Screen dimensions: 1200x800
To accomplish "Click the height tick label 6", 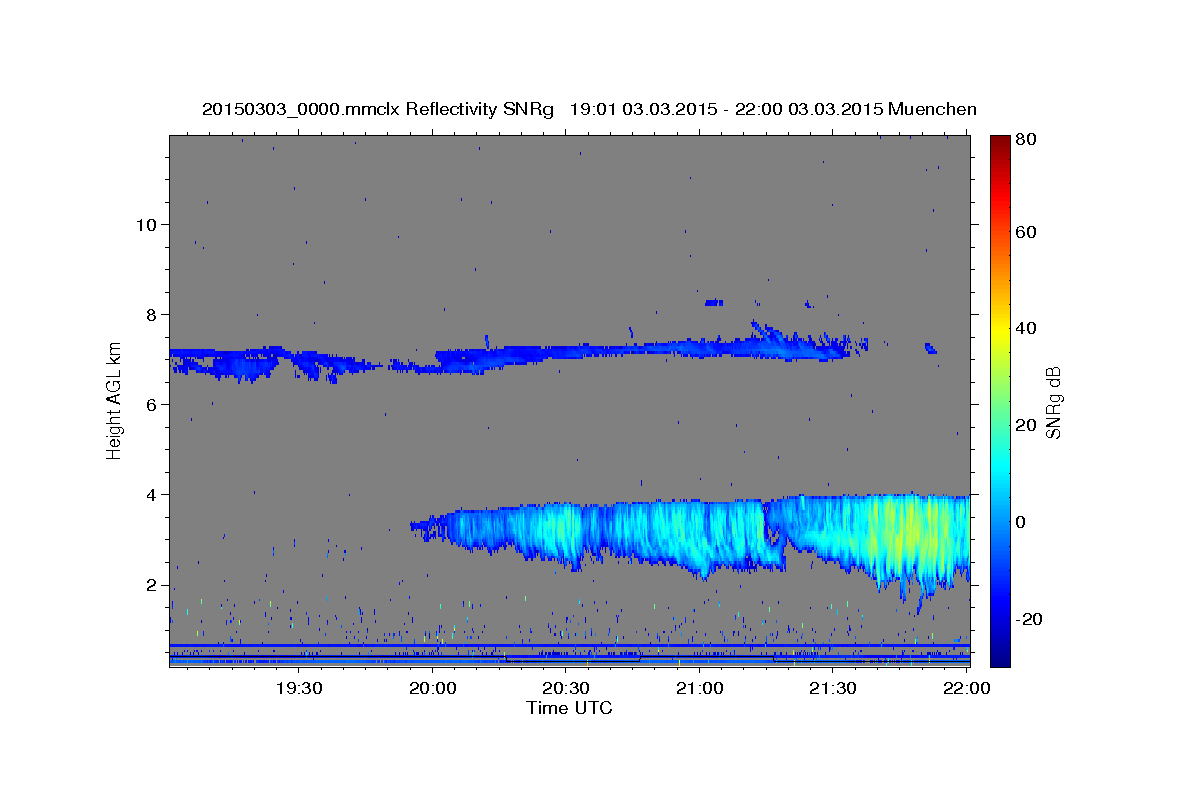I will 149,404.
